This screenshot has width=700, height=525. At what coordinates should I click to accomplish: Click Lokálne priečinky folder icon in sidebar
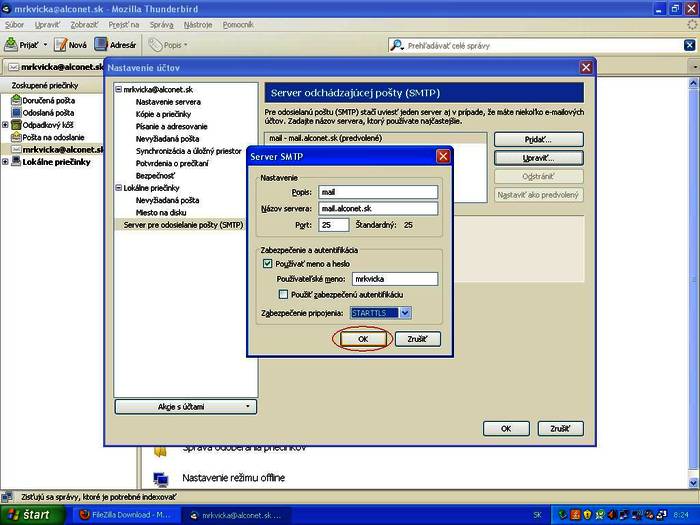pyautogui.click(x=16, y=162)
